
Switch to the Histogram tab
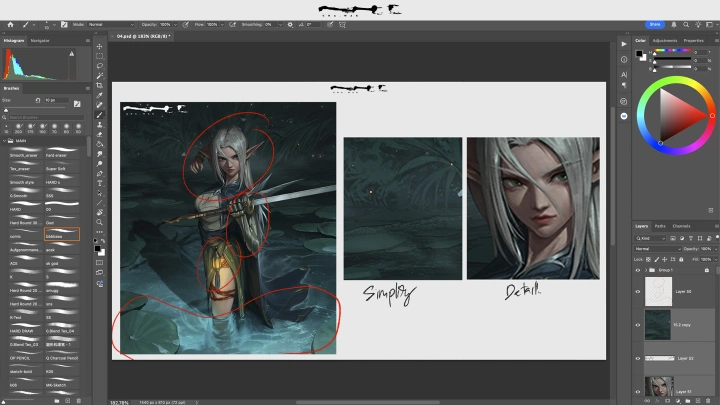14,41
